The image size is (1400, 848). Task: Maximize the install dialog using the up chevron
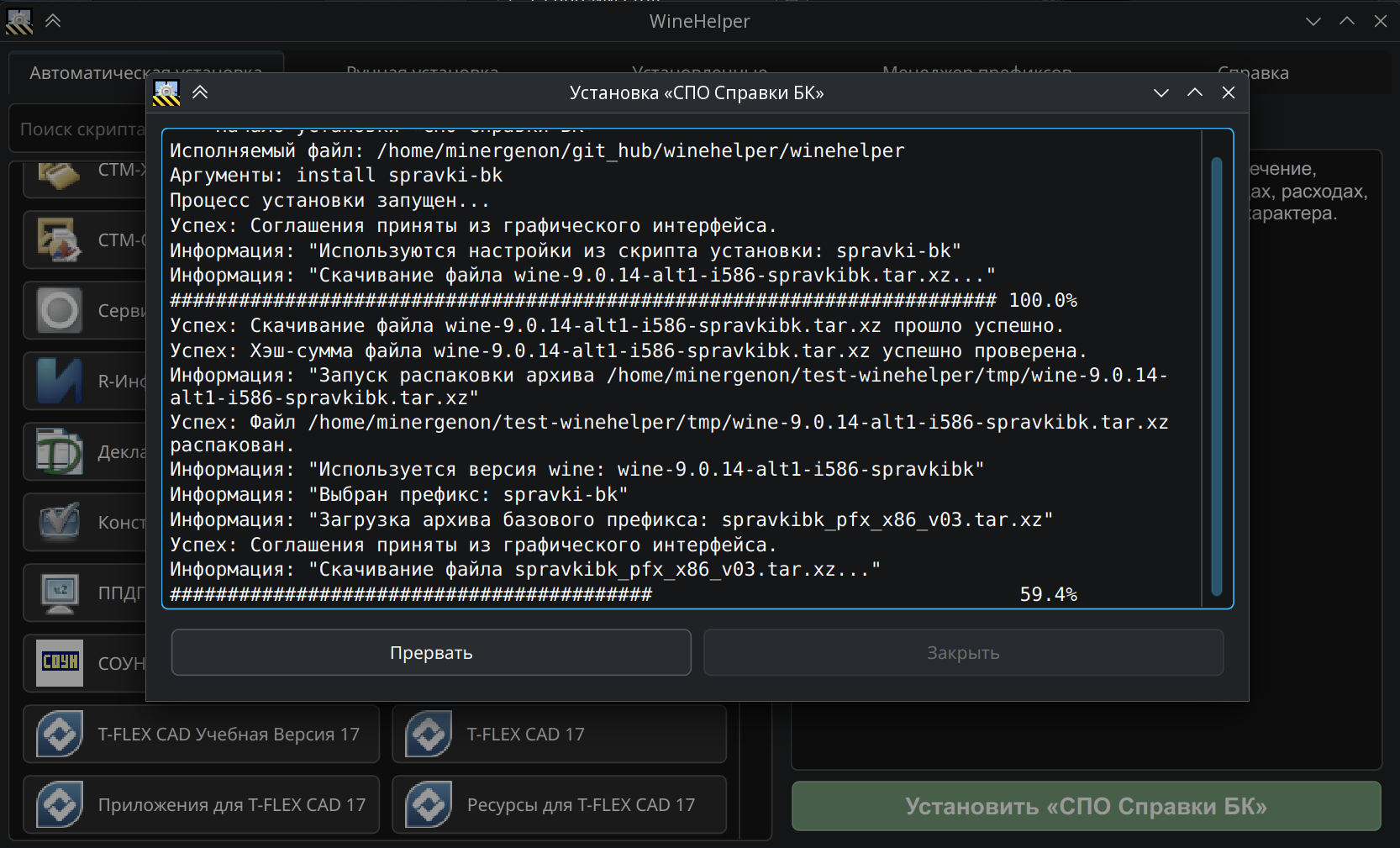click(1195, 92)
